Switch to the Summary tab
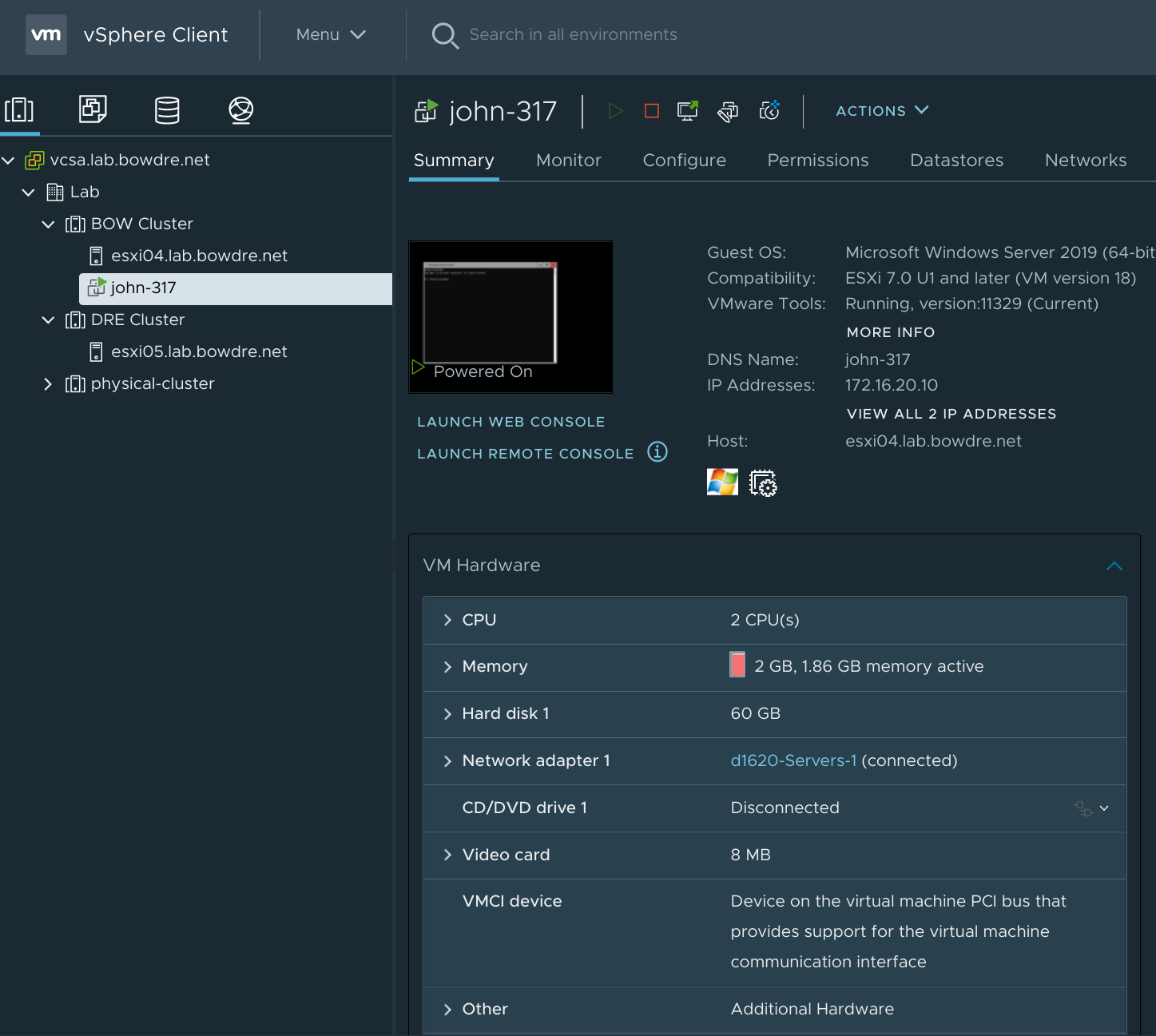The image size is (1156, 1036). click(454, 161)
